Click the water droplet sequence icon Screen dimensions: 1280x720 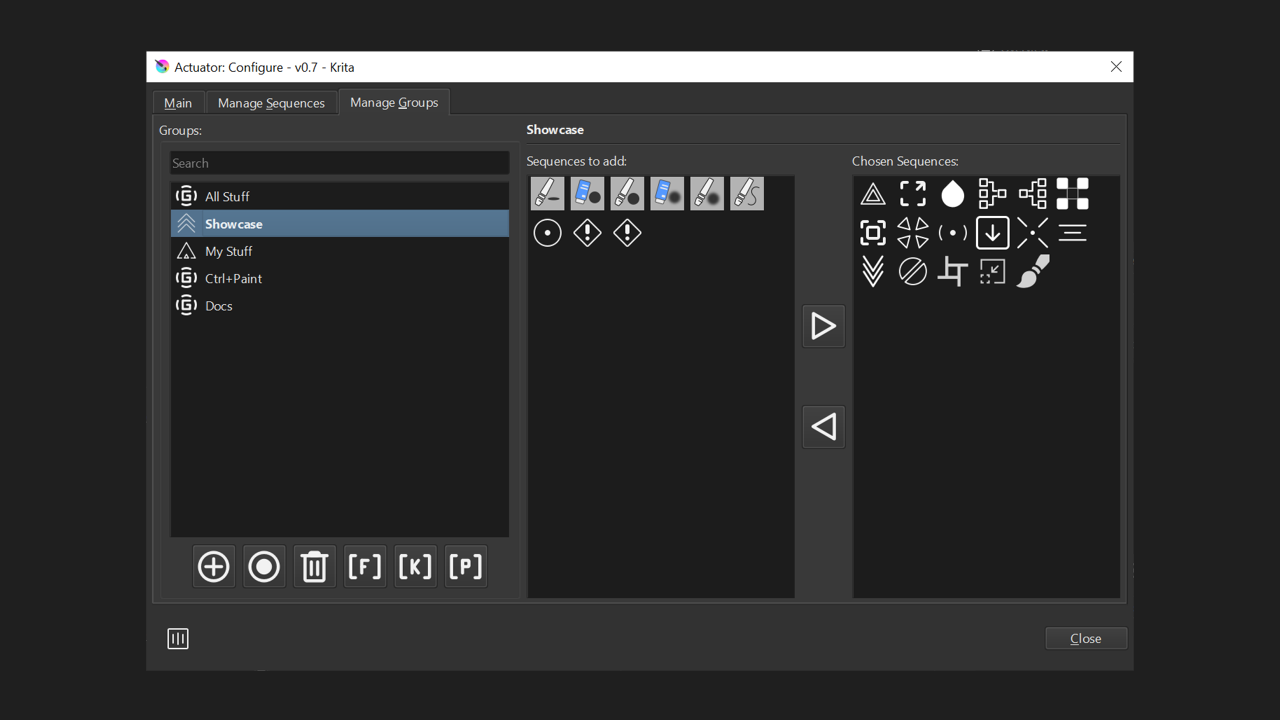[x=952, y=193]
